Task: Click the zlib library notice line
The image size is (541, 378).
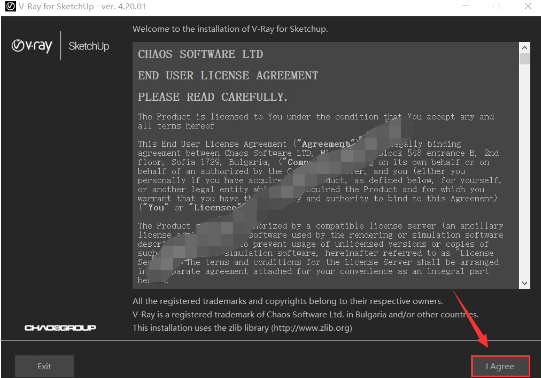Action: [x=242, y=328]
